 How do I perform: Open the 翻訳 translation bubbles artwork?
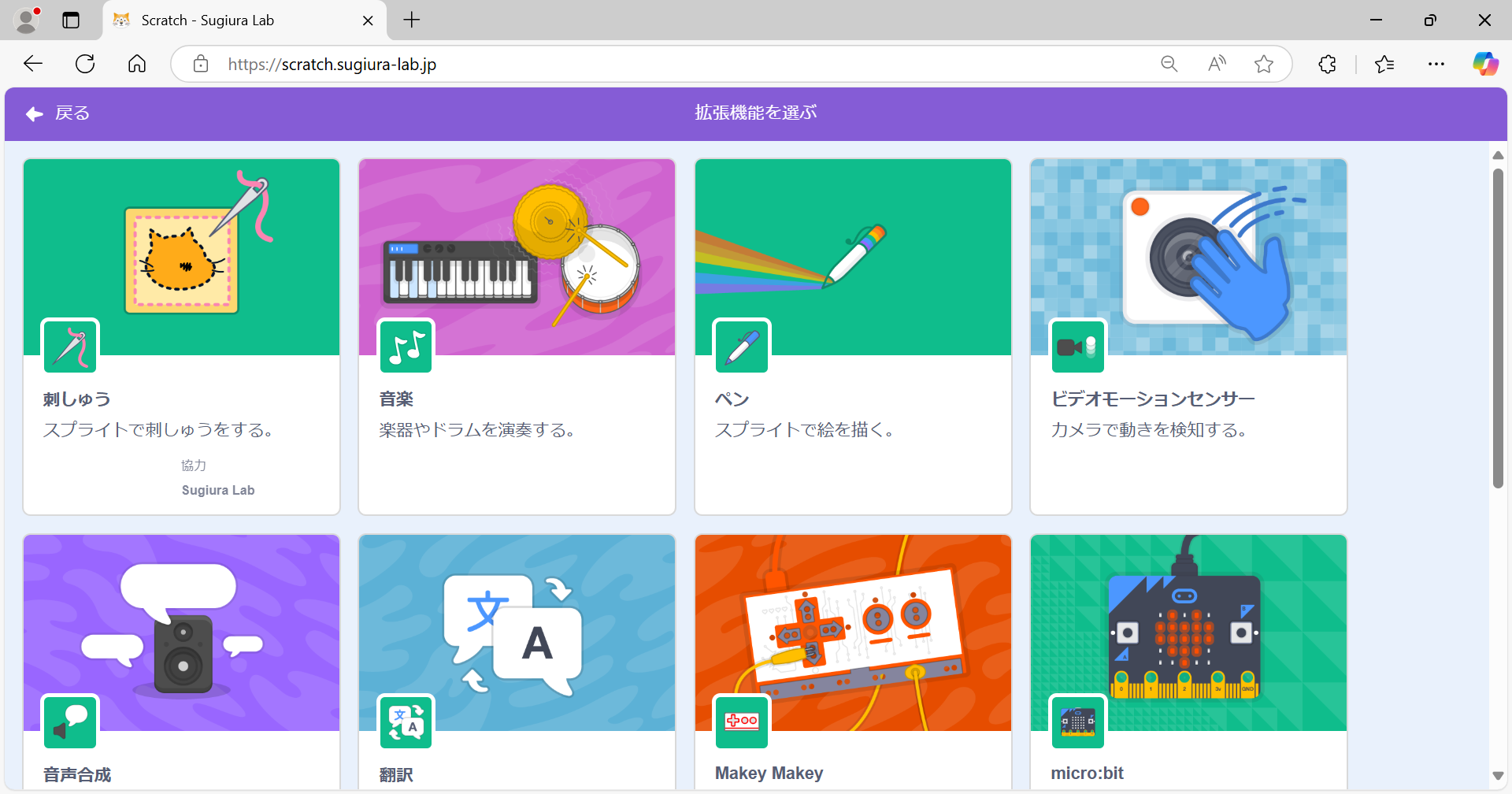517,633
